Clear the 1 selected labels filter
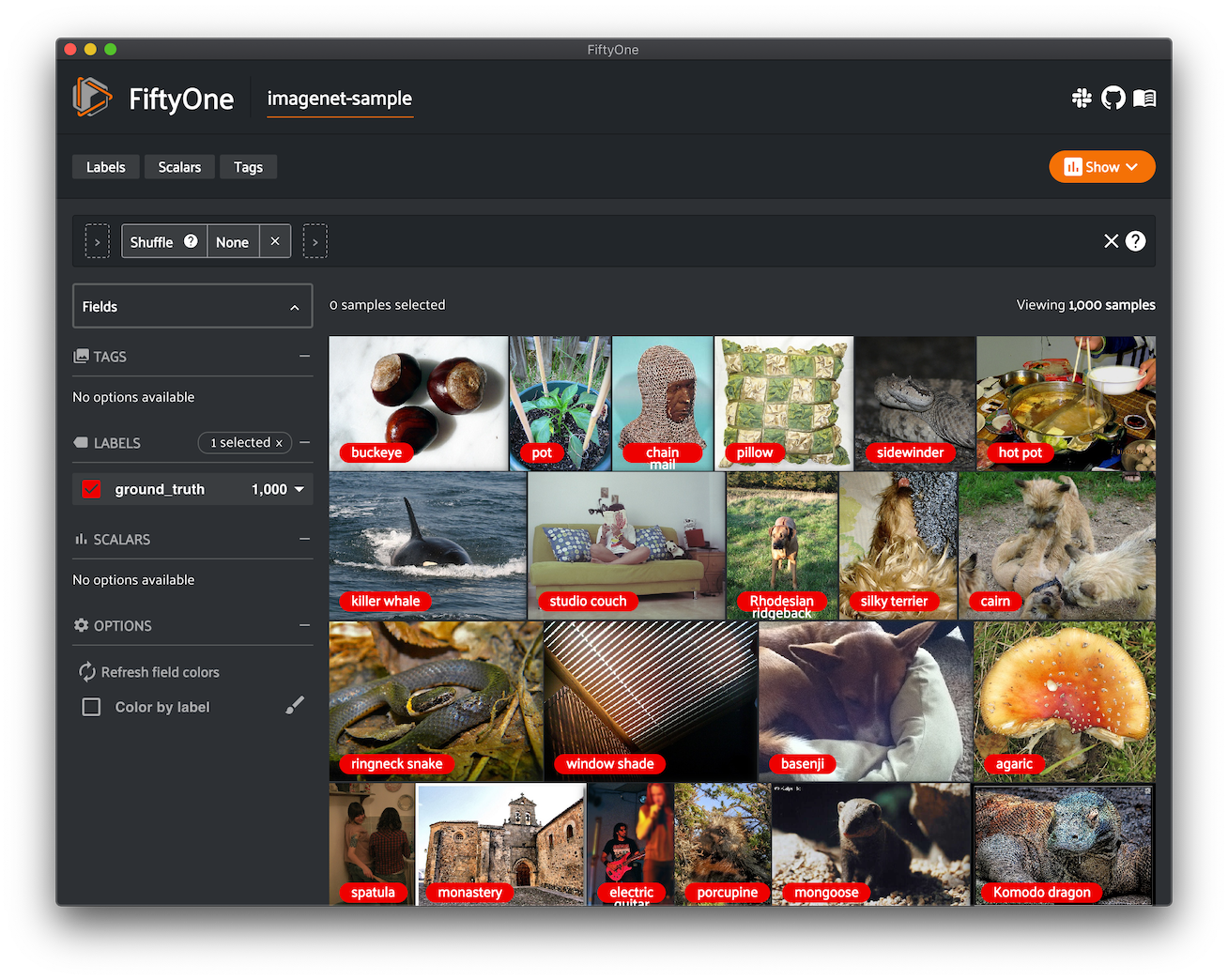This screenshot has width=1228, height=980. [x=279, y=443]
